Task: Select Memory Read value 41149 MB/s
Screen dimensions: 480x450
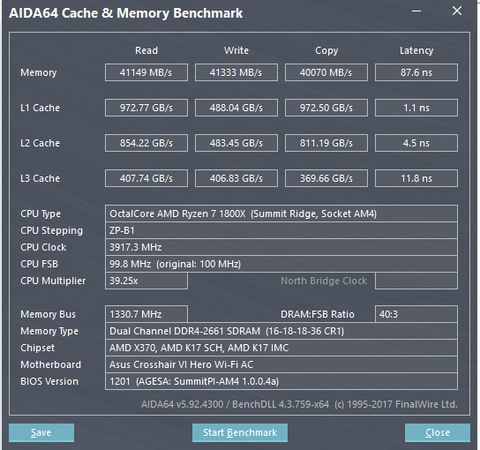Action: pos(146,72)
